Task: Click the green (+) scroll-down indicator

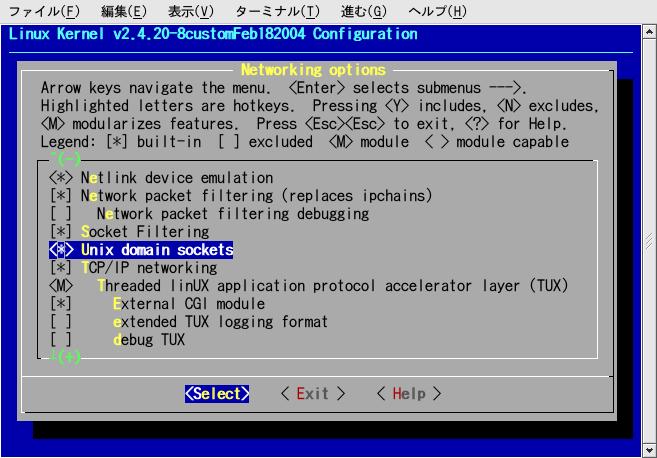Action: coord(66,357)
